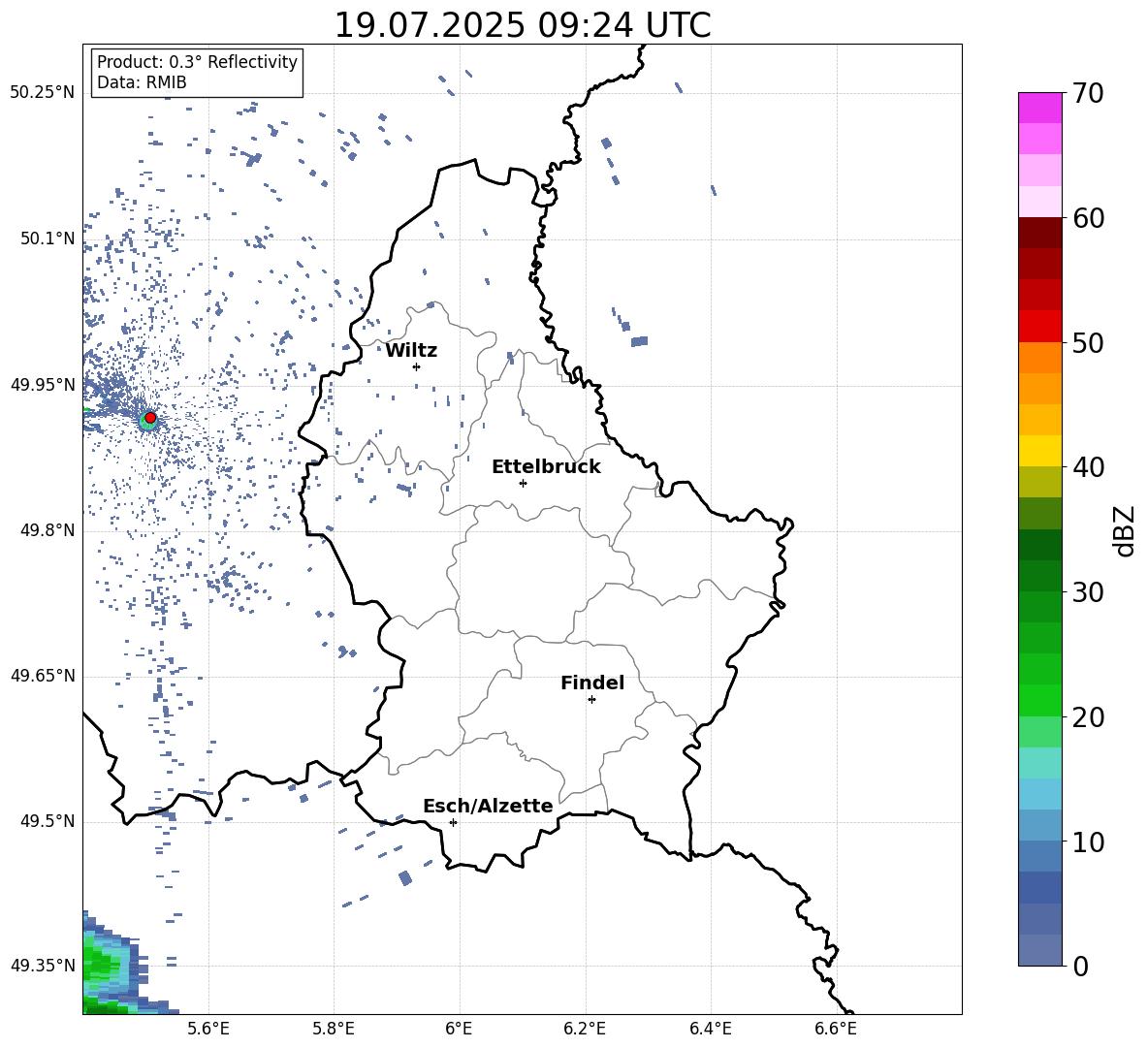Select the Wiltz city label
The width and height of the screenshot is (1148, 1048).
(411, 351)
